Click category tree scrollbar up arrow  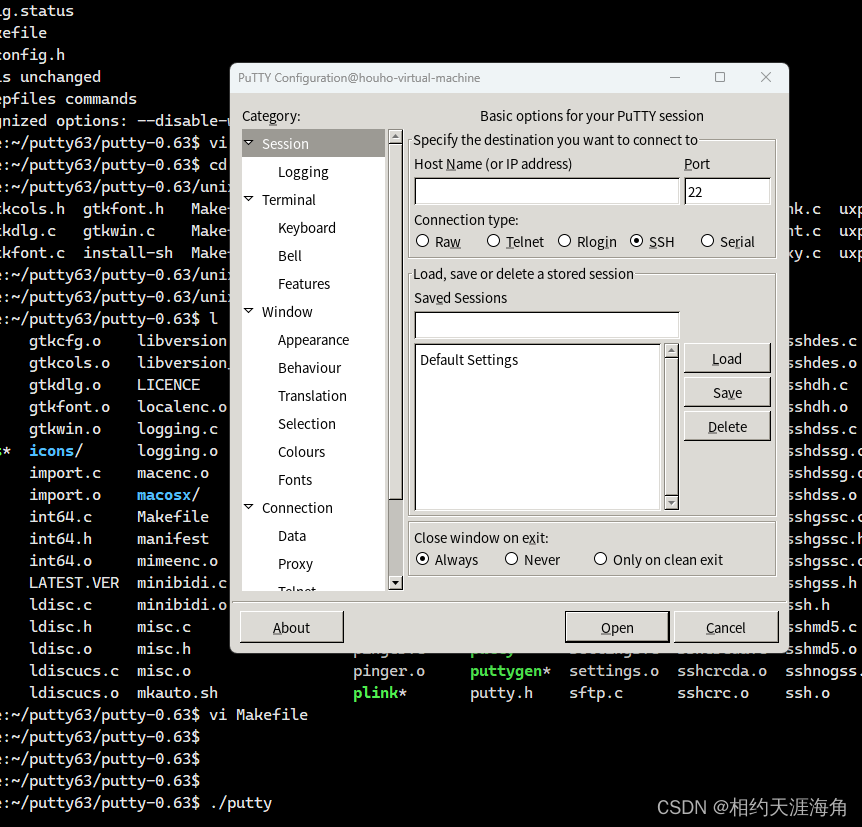click(x=395, y=136)
